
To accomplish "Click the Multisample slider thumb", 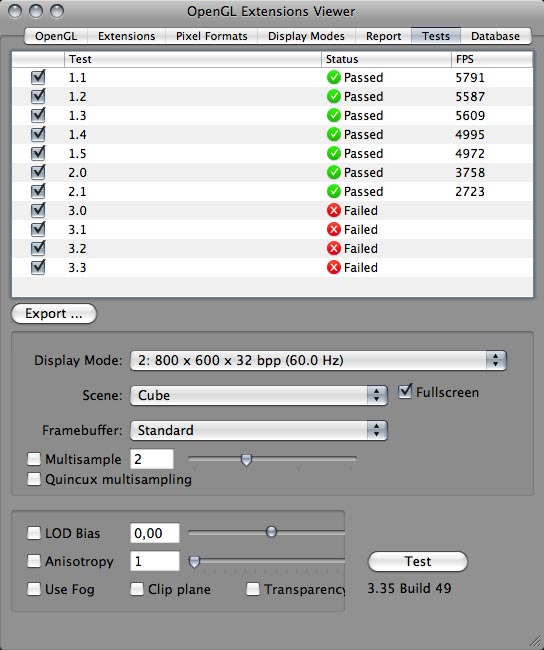I will 246,459.
